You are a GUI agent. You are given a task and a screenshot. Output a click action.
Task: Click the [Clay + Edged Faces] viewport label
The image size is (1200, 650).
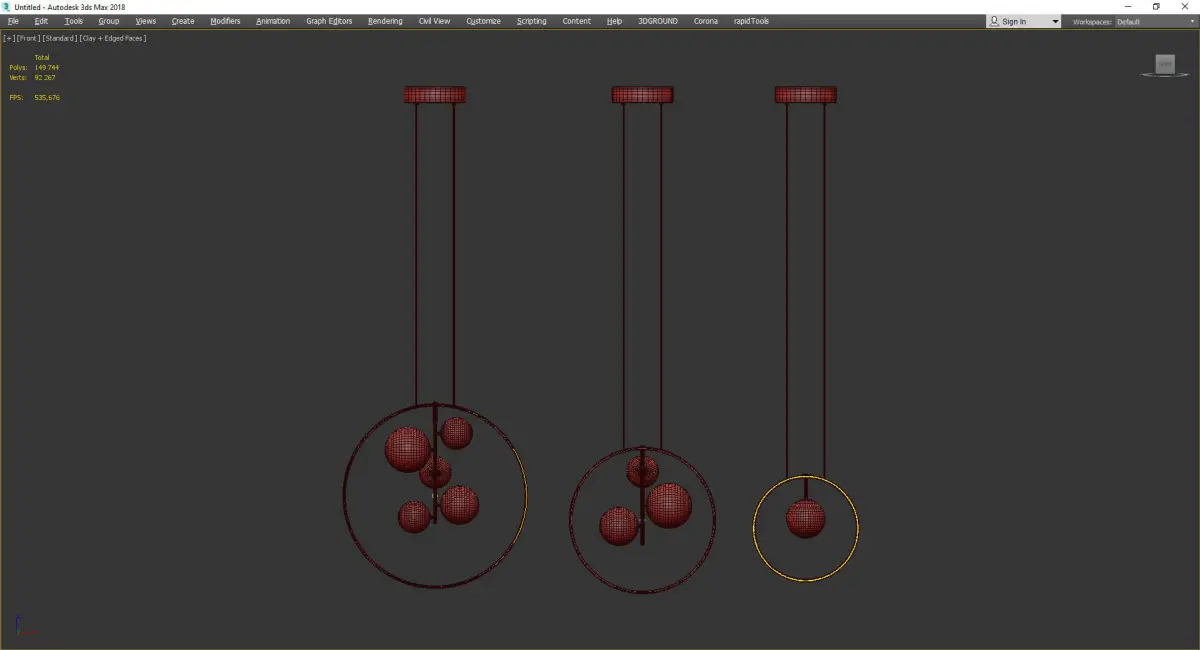tap(113, 38)
